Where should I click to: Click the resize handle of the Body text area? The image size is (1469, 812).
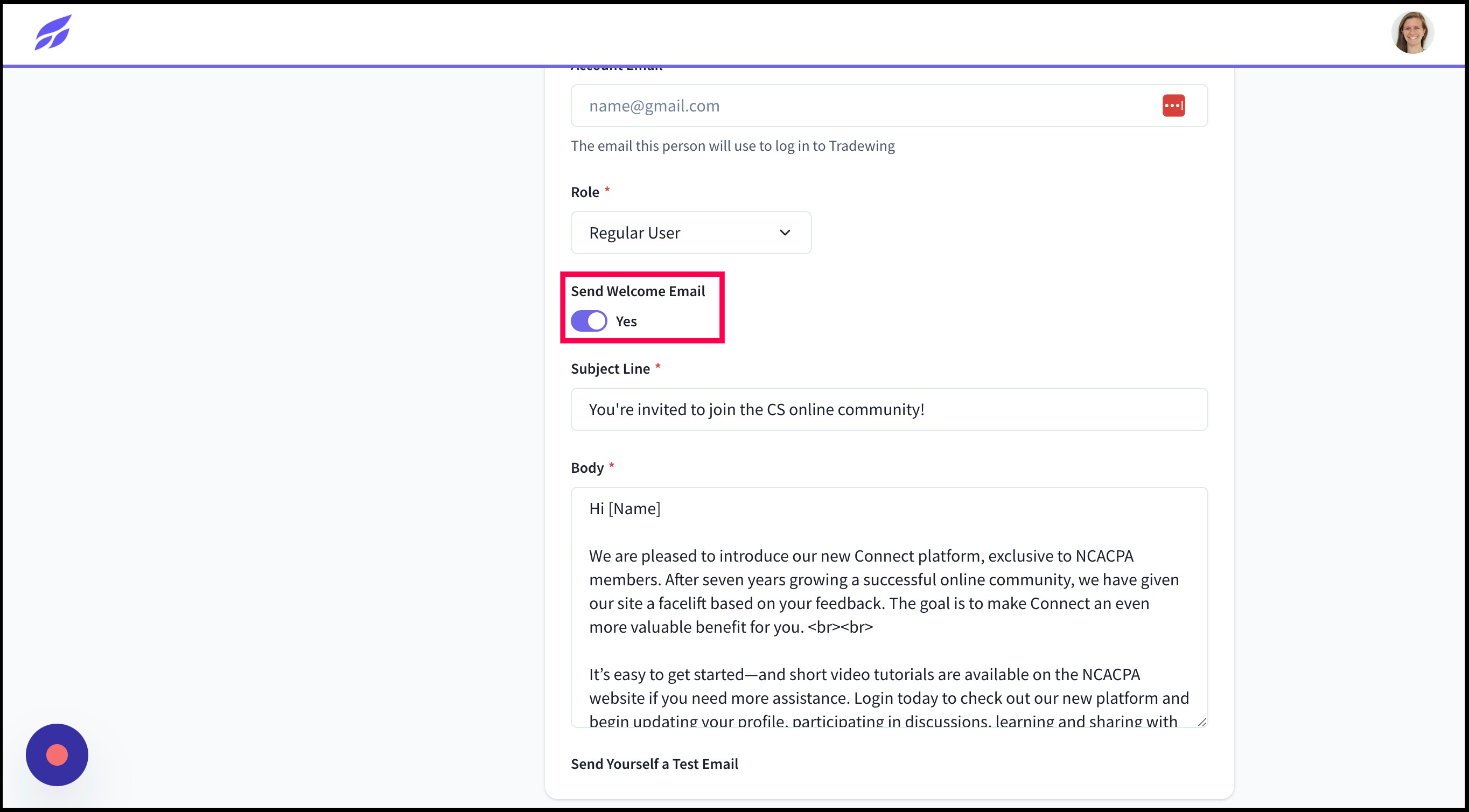tap(1201, 722)
